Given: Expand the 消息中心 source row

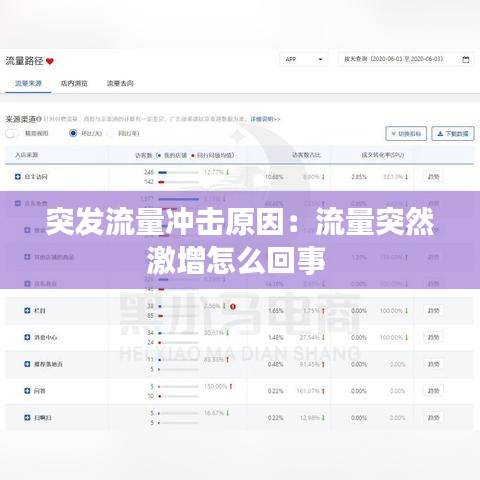Looking at the screenshot, I should tap(27, 337).
